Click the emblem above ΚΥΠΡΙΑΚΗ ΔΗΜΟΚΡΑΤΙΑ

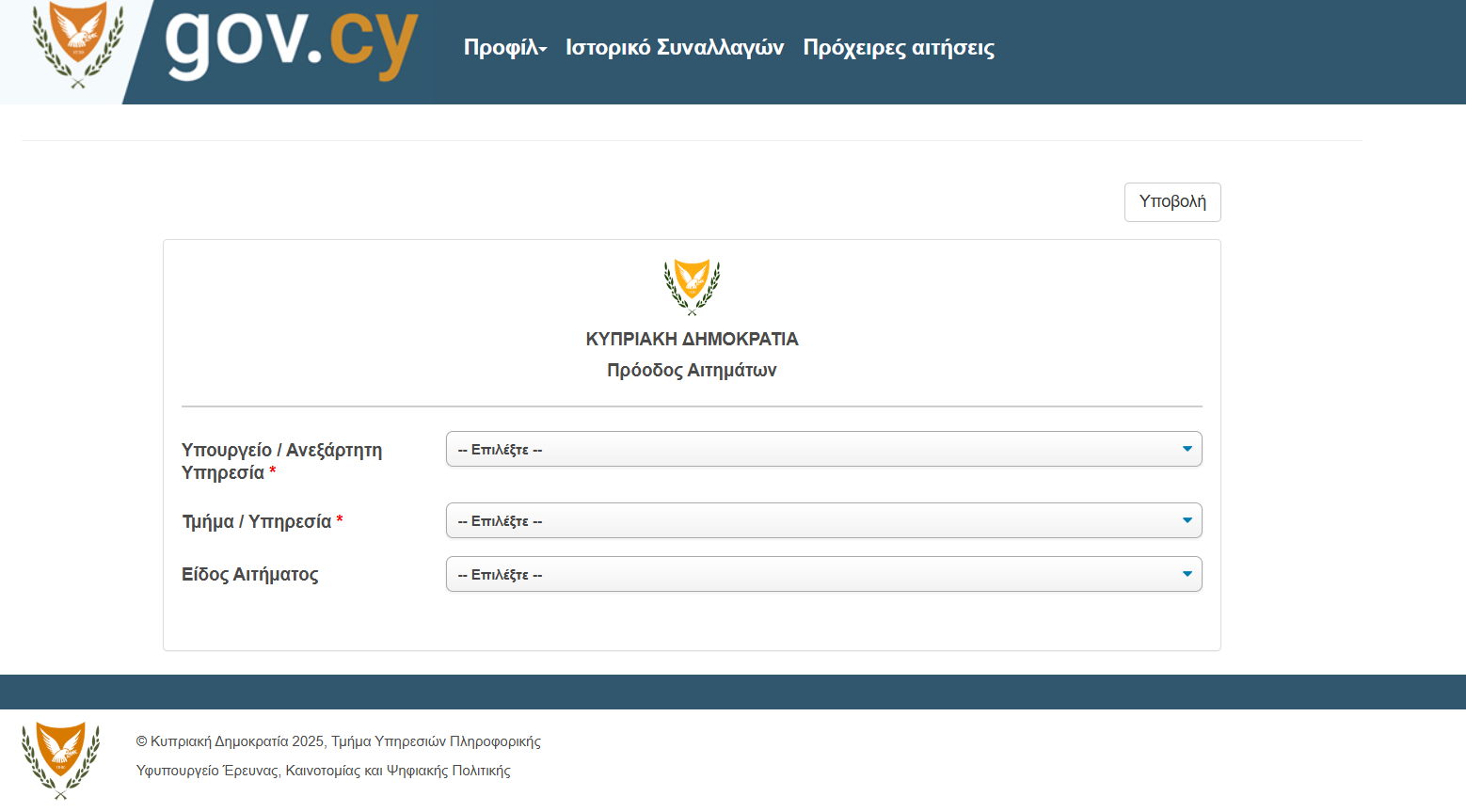[692, 287]
